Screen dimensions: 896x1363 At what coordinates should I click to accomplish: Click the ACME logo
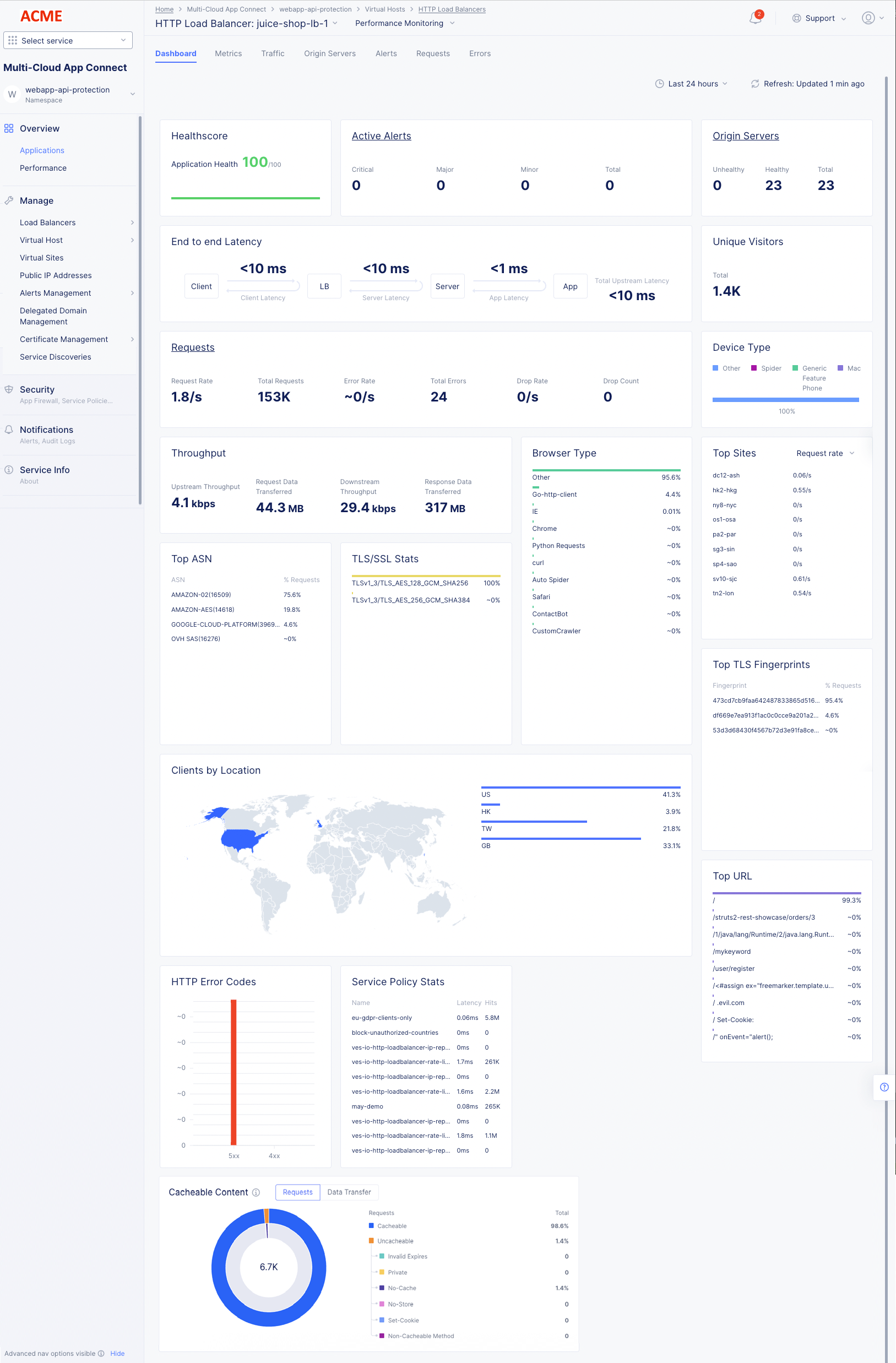[x=41, y=16]
